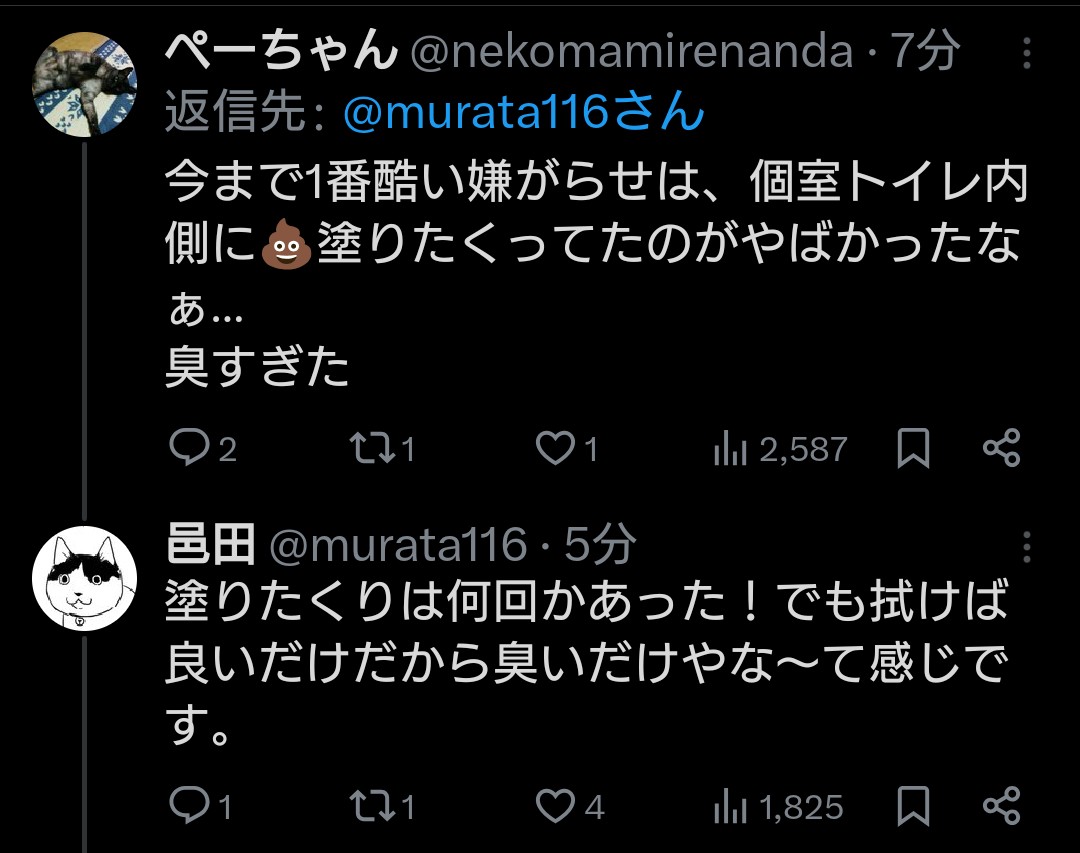View analytics showing 1,825 views
Viewport: 1080px width, 853px height.
point(730,807)
